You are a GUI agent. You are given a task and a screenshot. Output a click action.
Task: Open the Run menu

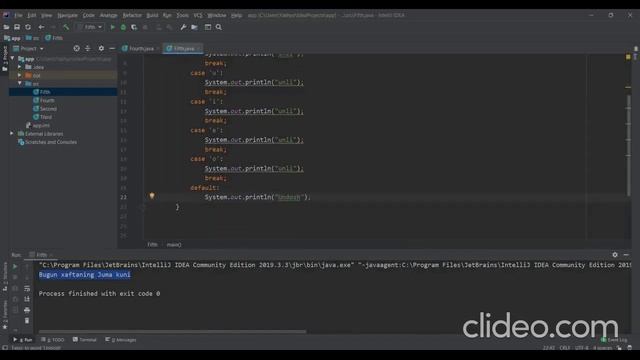167,15
